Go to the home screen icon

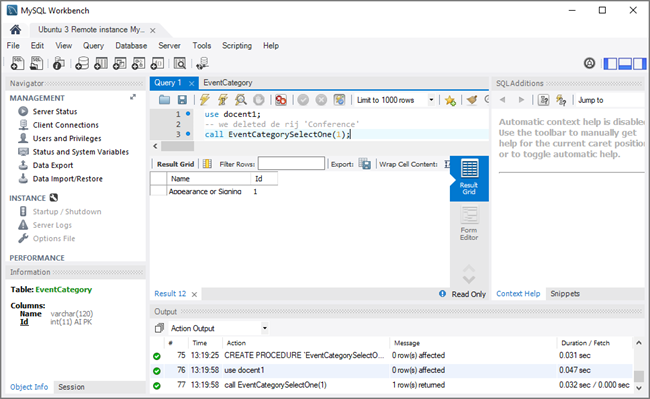click(16, 29)
